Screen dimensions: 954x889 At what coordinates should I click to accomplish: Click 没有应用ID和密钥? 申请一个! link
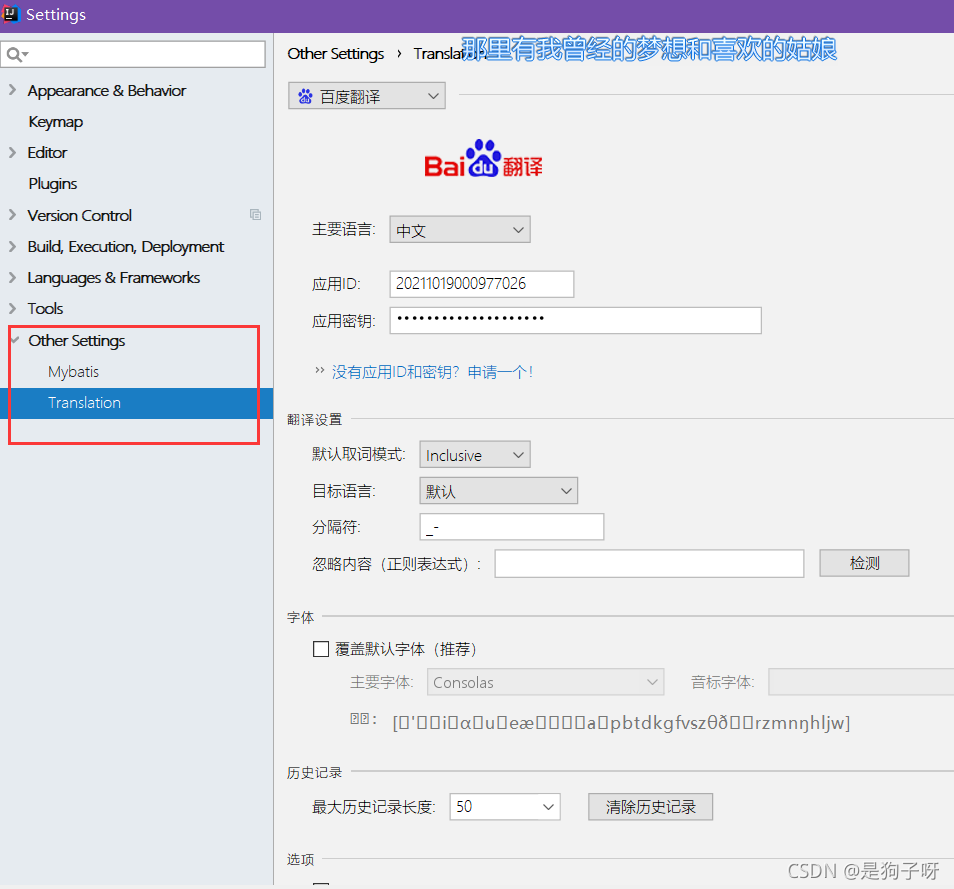click(433, 372)
